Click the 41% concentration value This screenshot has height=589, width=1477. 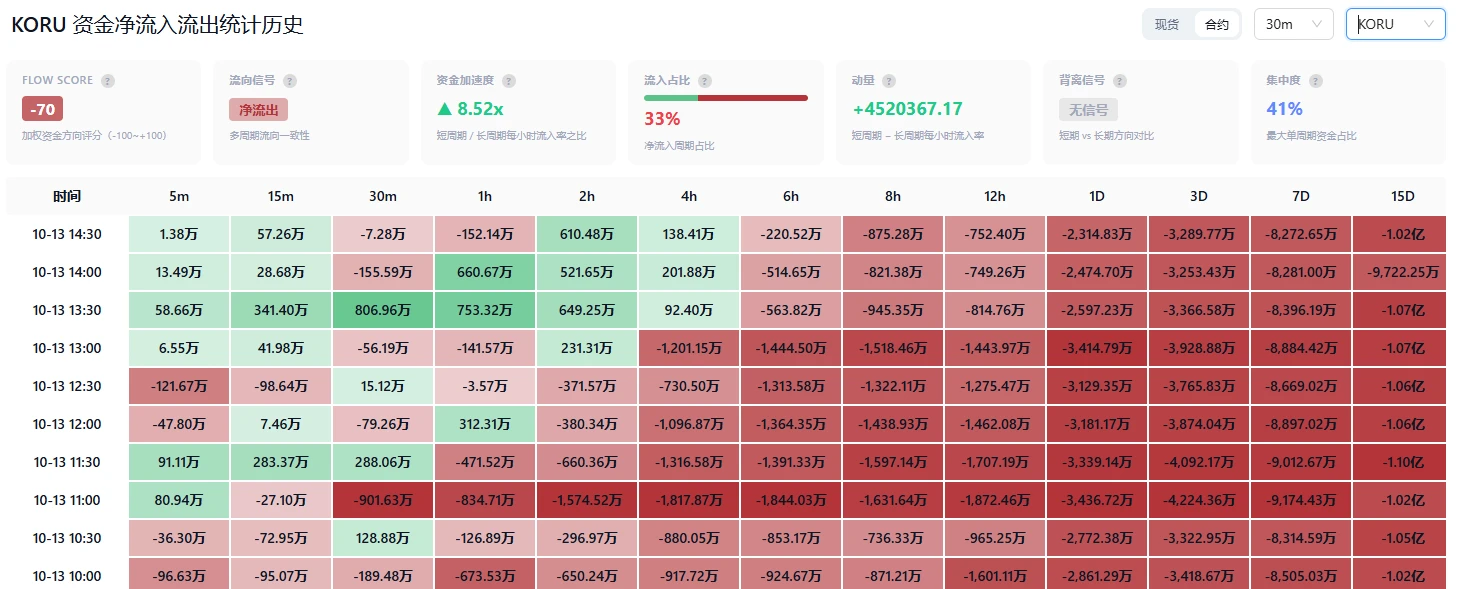(1285, 109)
